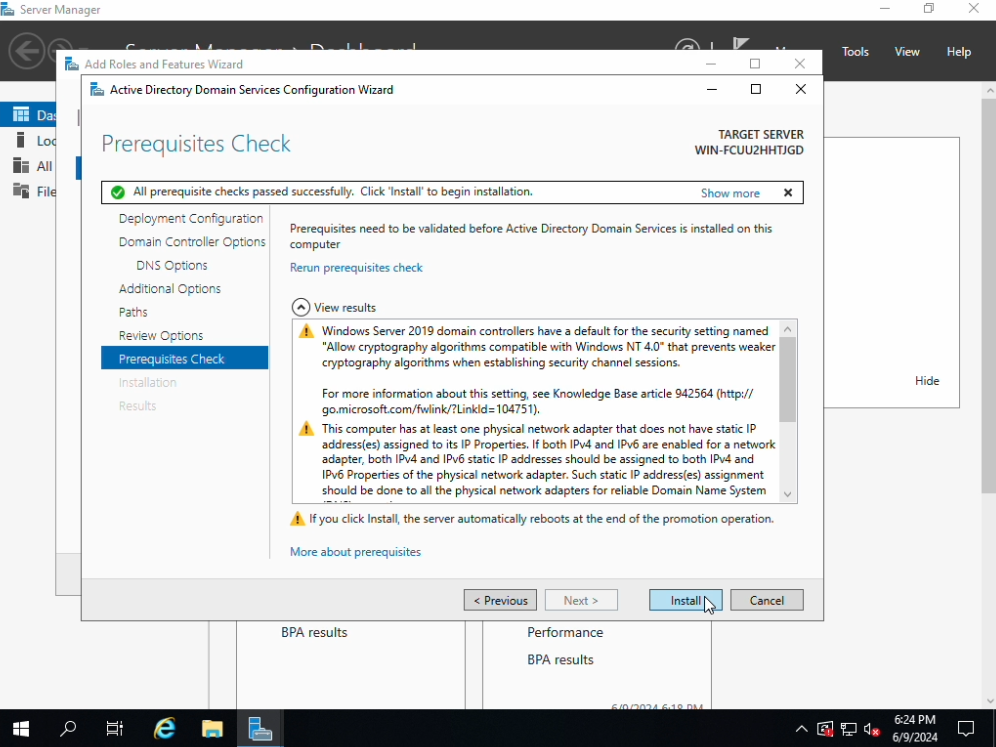Click warning icon for cryptography message
The image size is (996, 747).
coord(306,332)
